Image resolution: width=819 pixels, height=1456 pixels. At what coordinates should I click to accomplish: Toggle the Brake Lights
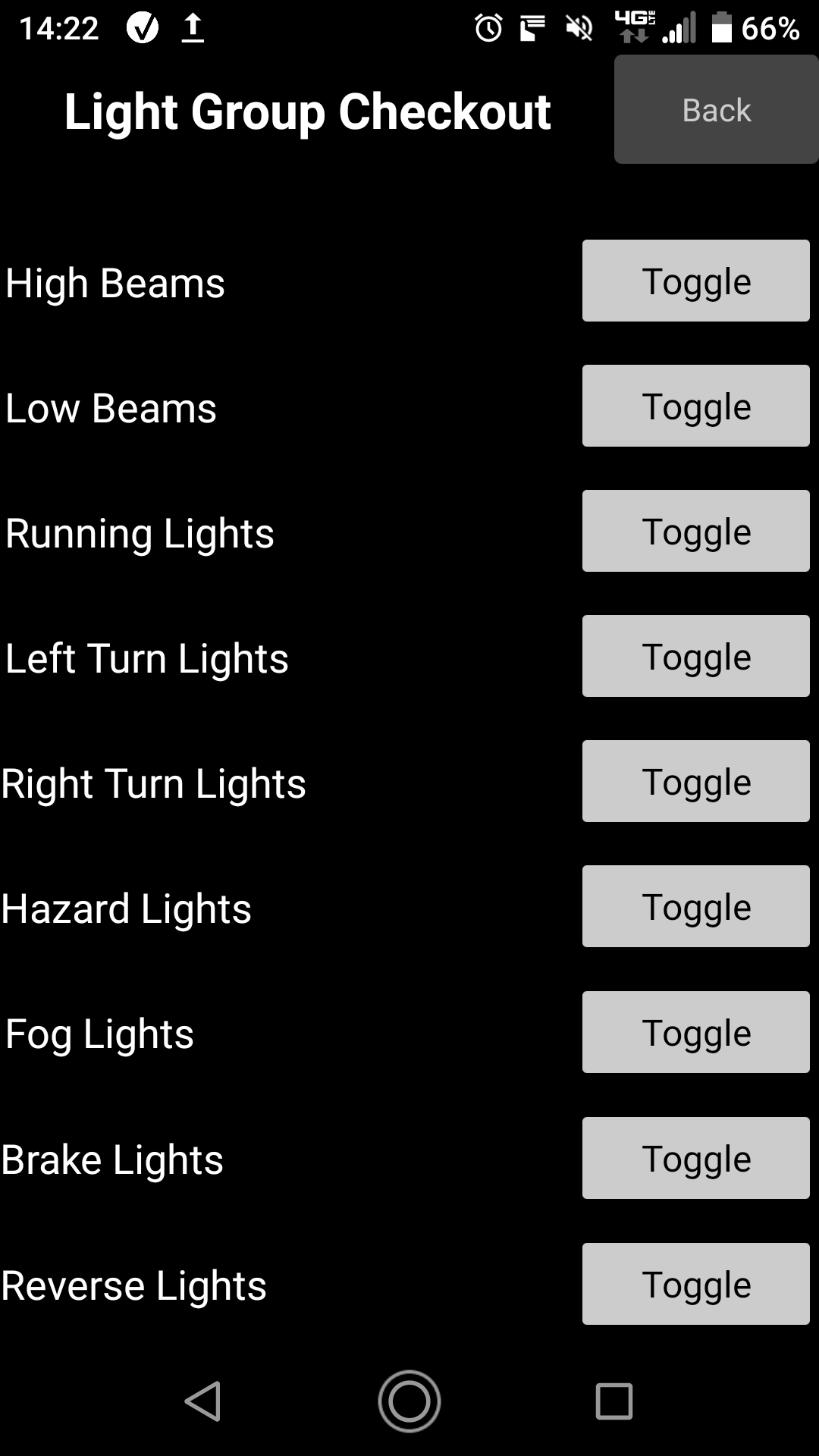(695, 1158)
